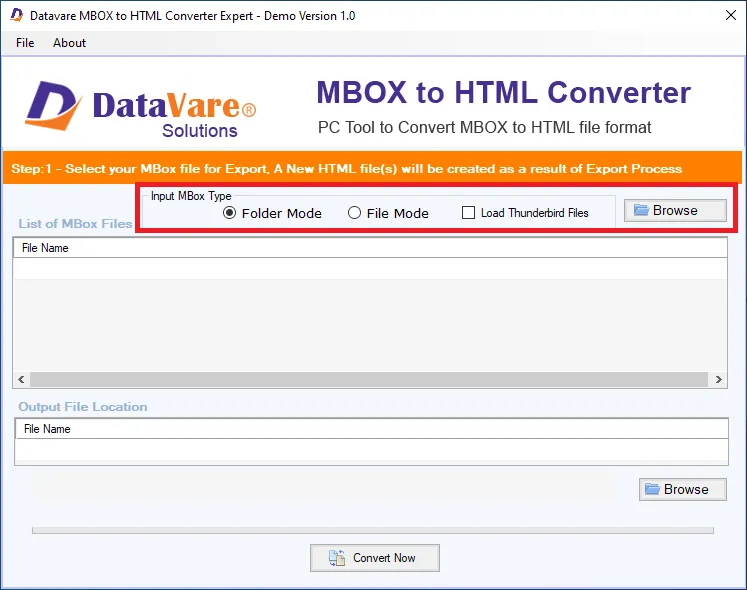Screen dimensions: 747x590
Task: Click the right arrow of the horizontal scrollbar
Action: [x=718, y=379]
